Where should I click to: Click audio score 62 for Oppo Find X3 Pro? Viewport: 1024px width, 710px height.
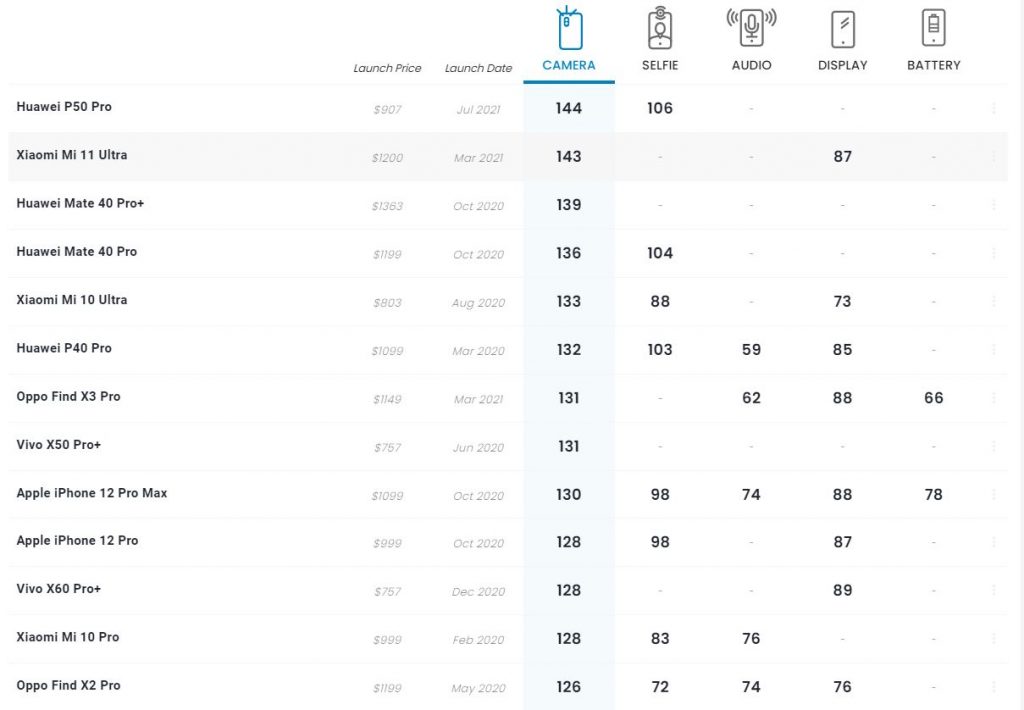(x=751, y=398)
